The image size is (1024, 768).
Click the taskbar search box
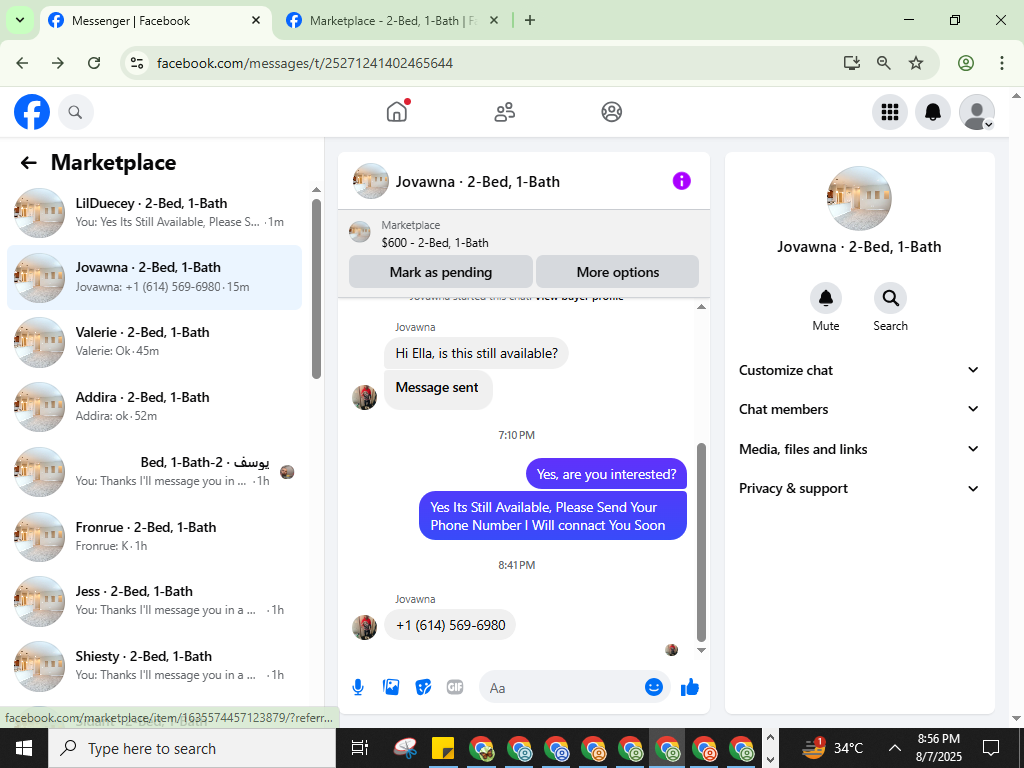(x=192, y=748)
